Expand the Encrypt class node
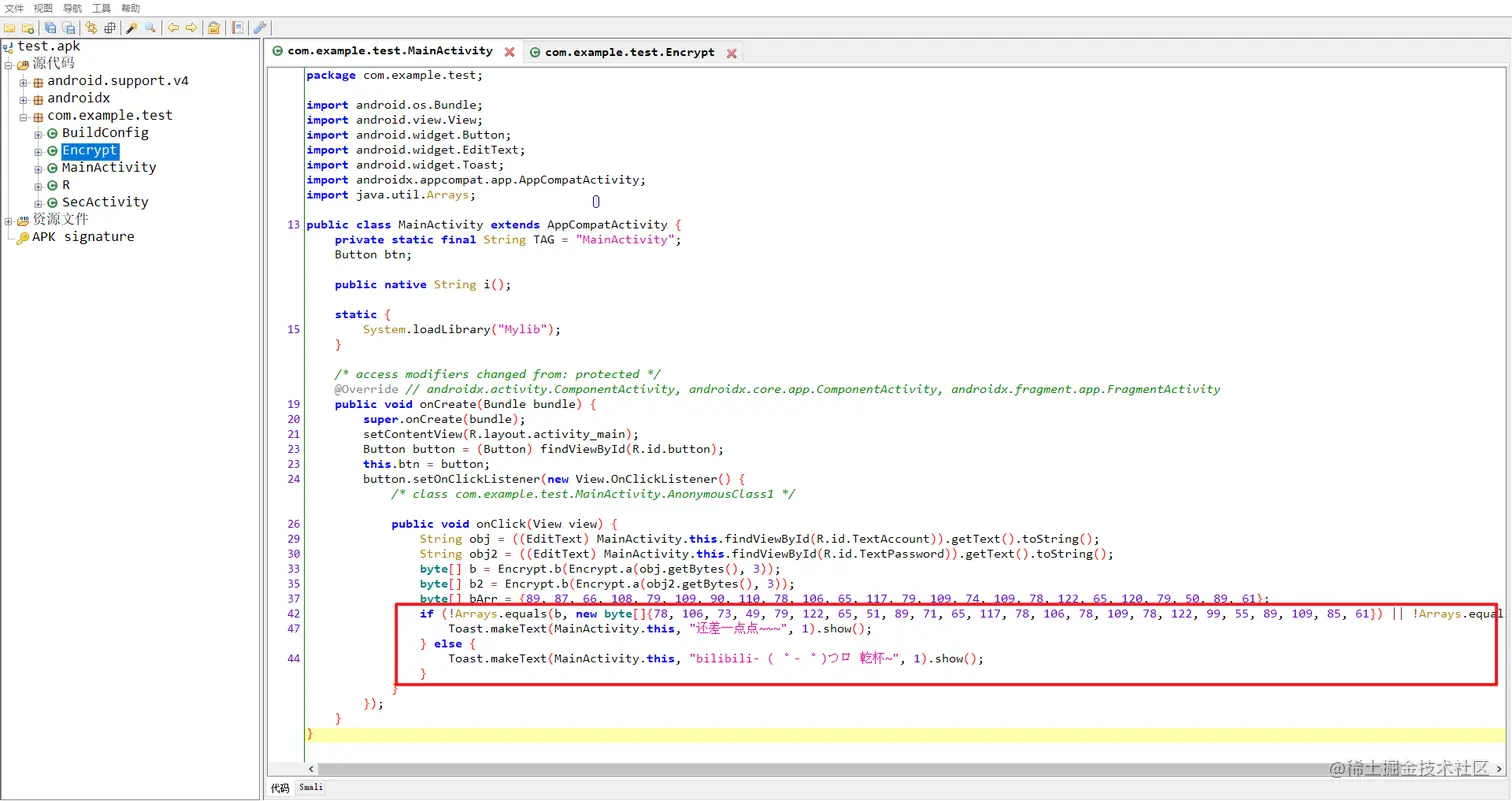Image resolution: width=1512 pixels, height=801 pixels. 38,151
